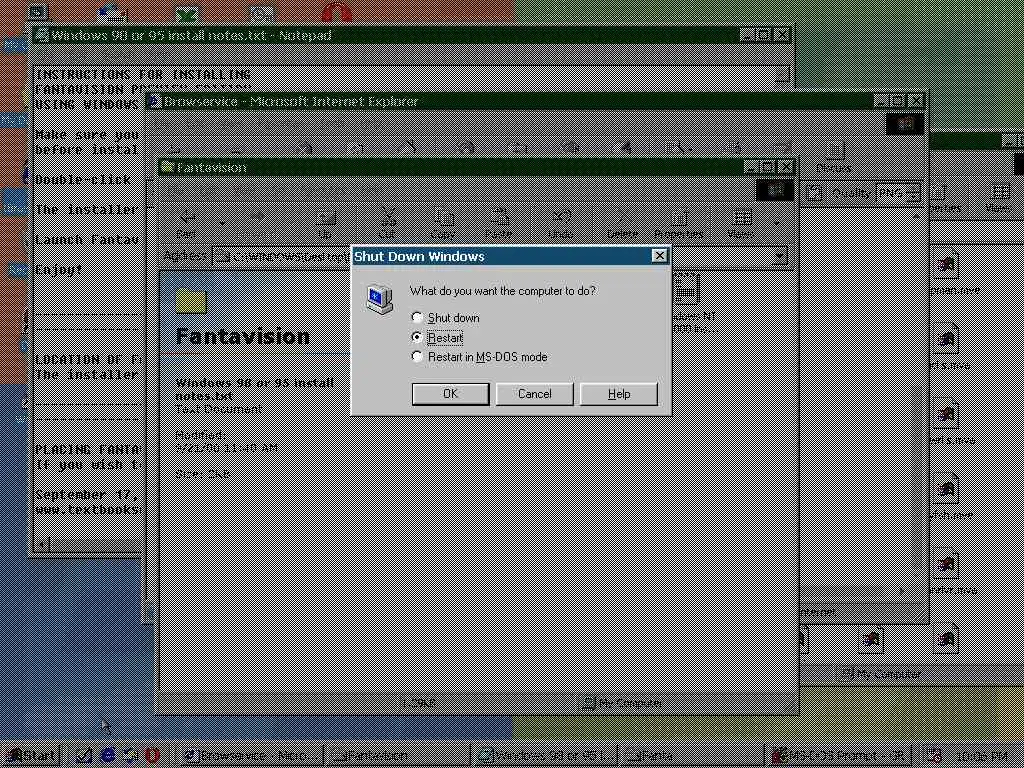
Task: Open the Start menu
Action: pos(31,756)
